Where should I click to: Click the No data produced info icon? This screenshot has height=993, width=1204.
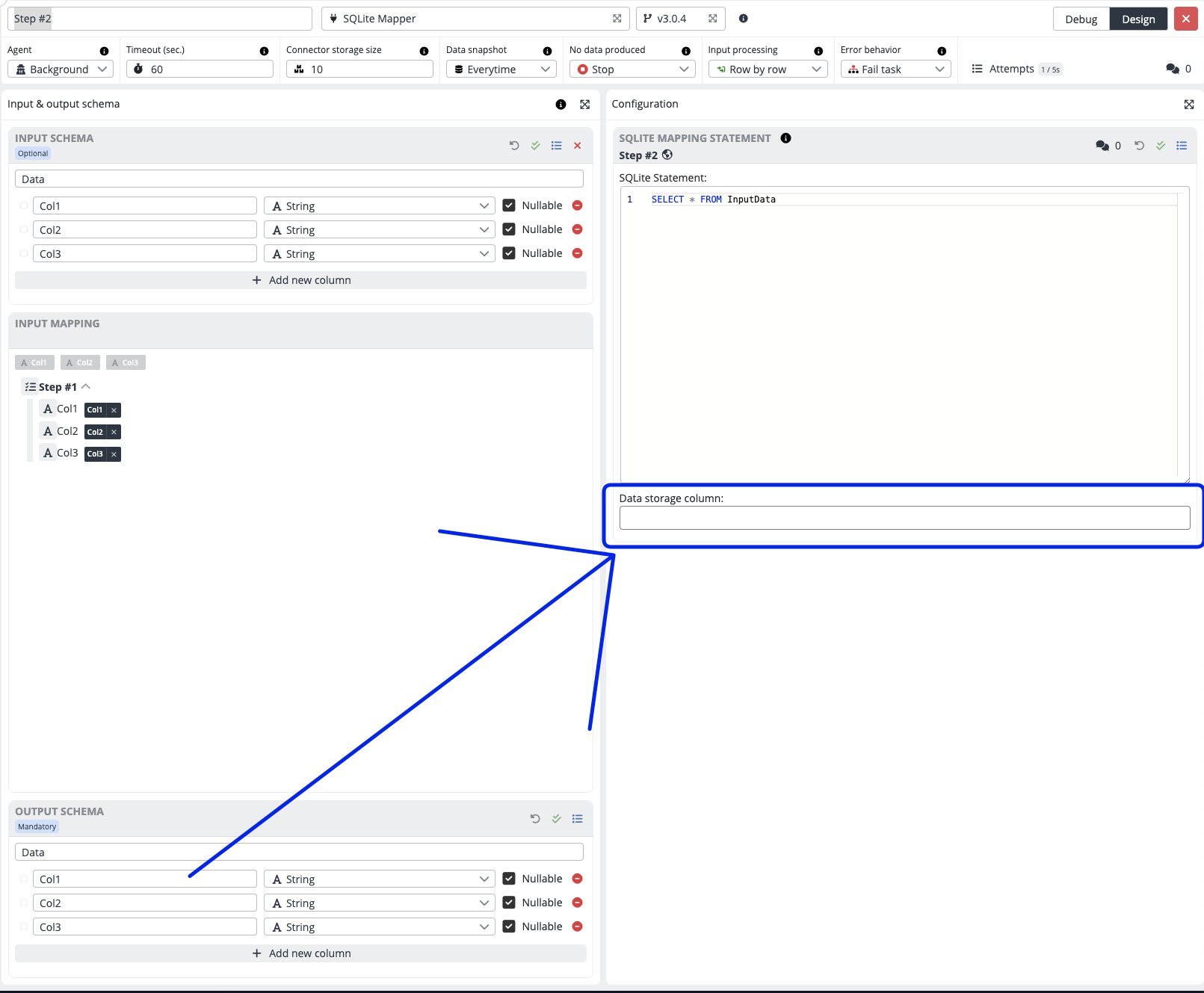click(686, 51)
